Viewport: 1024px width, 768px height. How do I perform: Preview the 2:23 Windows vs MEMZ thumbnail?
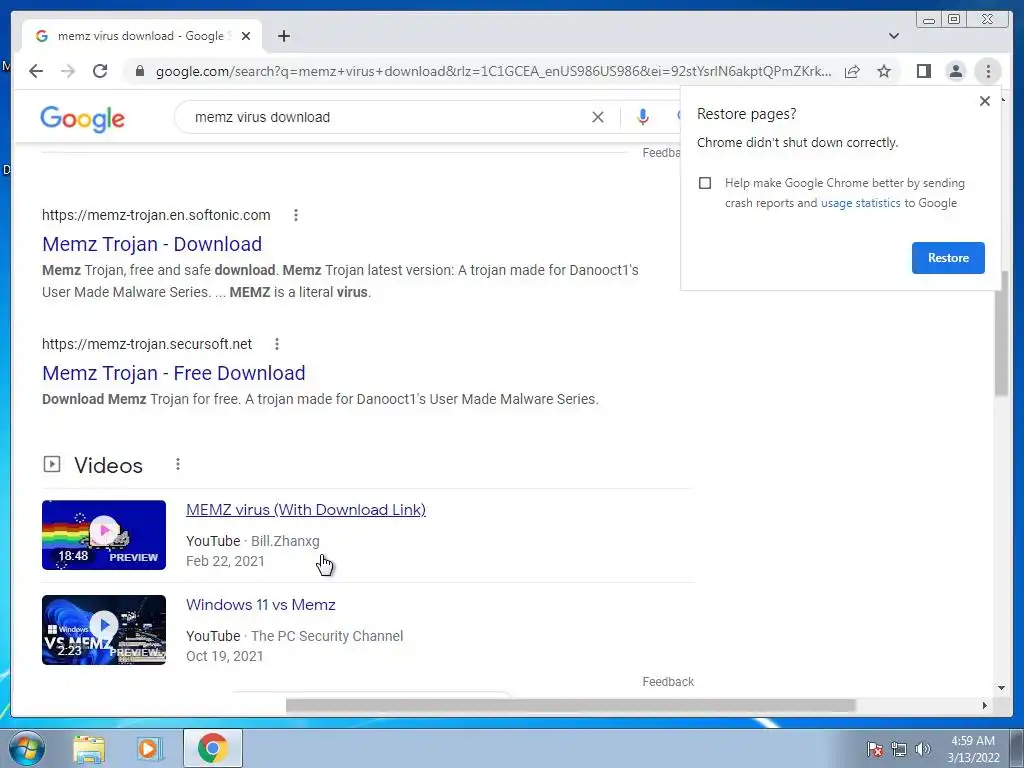click(x=104, y=630)
